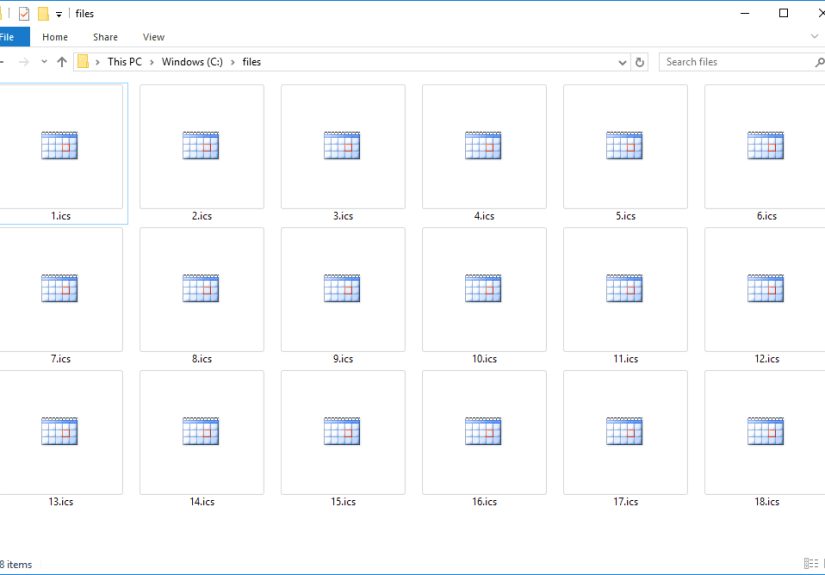Open the File menu tab

click(x=13, y=37)
